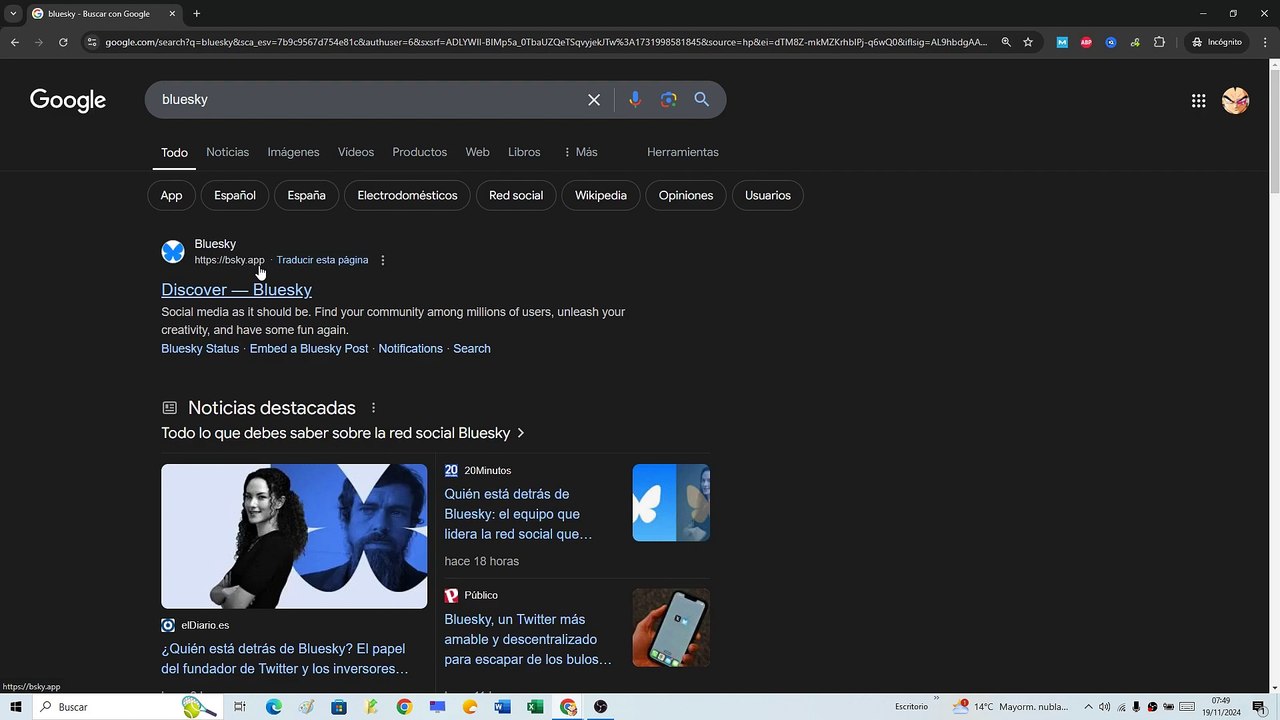Close the bluesky search tab

172,14
